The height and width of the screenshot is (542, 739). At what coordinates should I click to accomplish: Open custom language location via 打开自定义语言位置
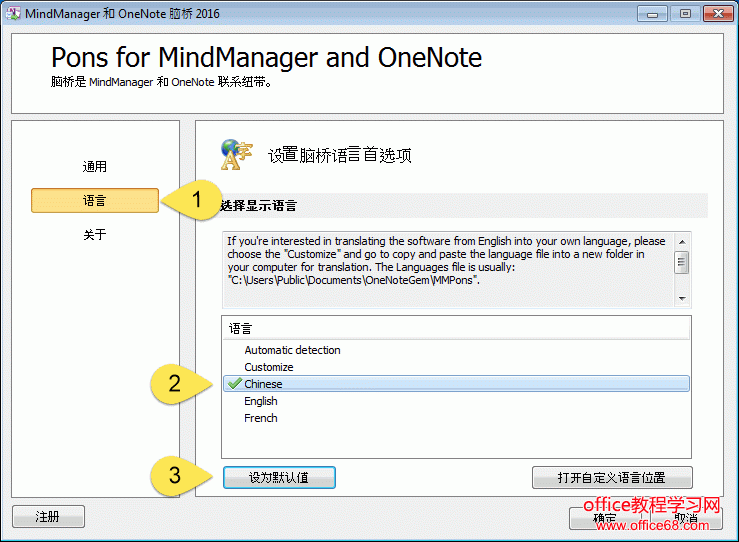pos(612,477)
